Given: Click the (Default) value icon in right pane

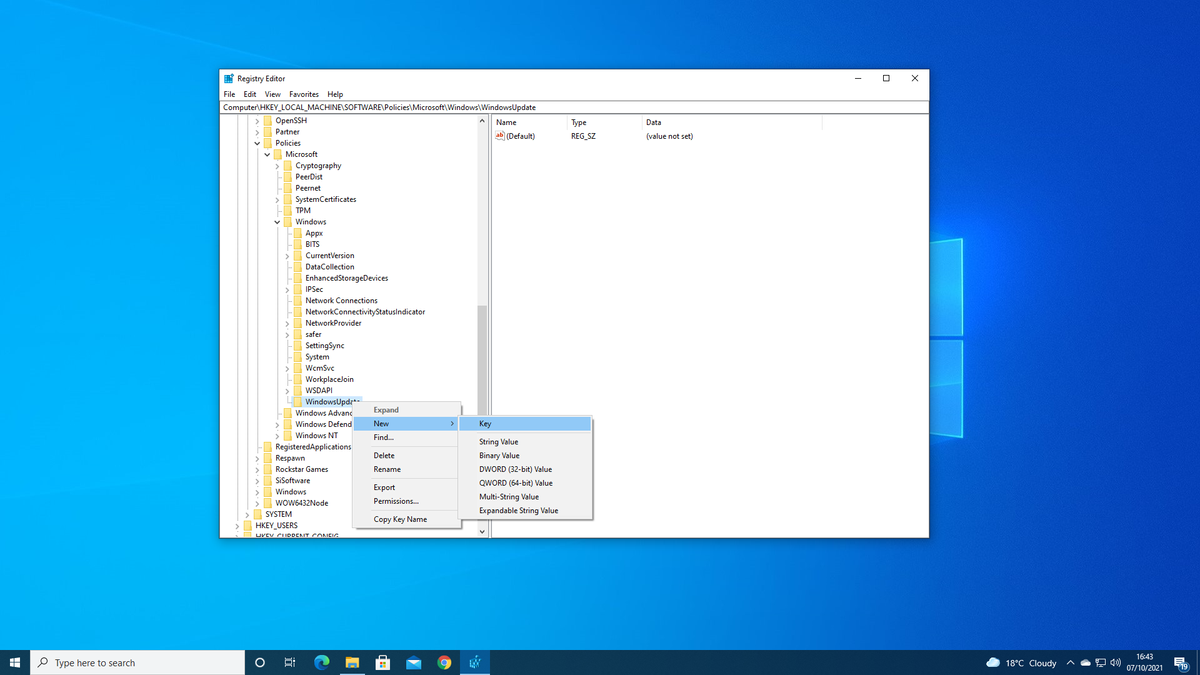Looking at the screenshot, I should coord(501,136).
